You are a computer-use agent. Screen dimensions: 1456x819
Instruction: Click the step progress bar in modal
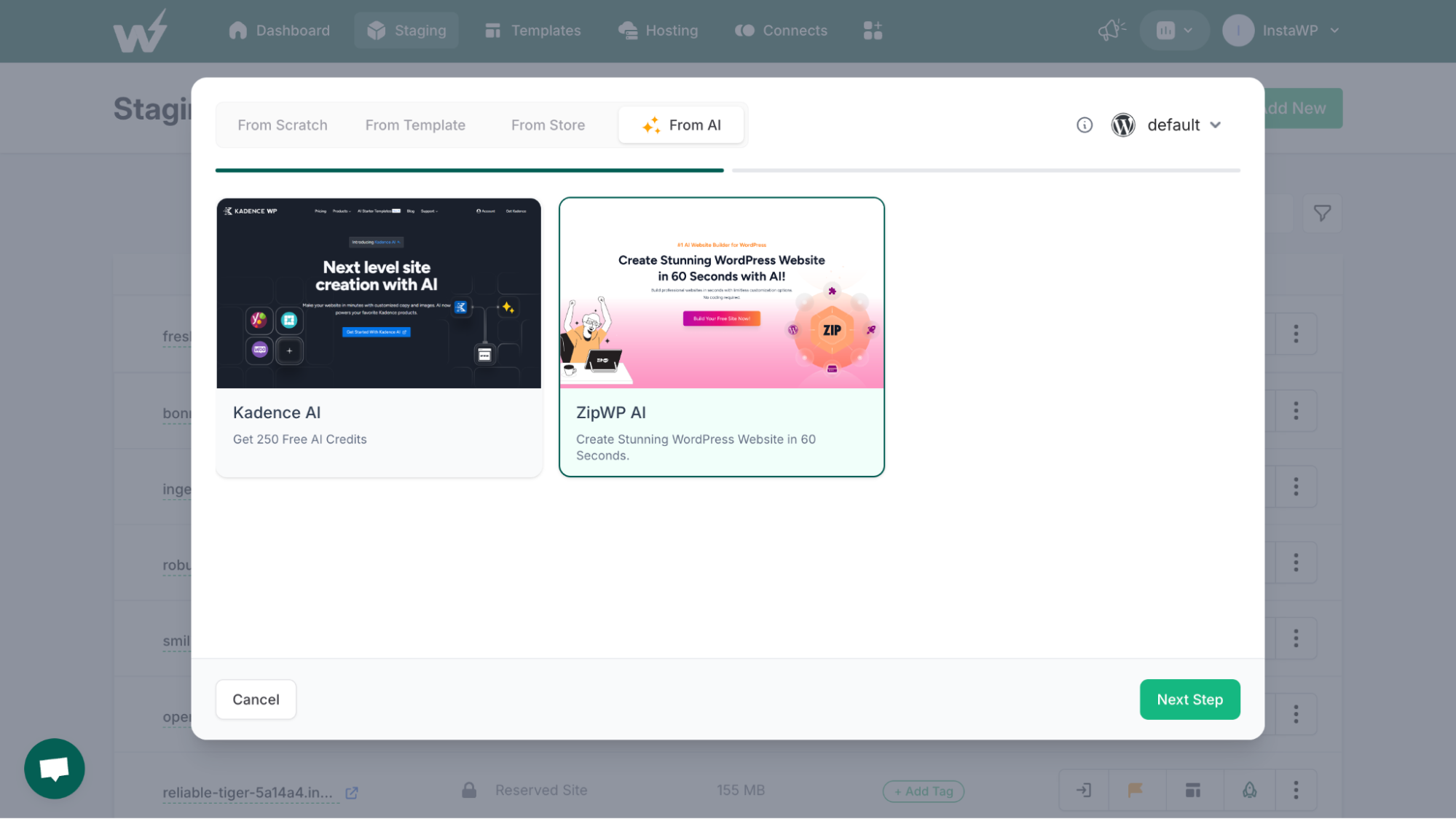pos(728,171)
